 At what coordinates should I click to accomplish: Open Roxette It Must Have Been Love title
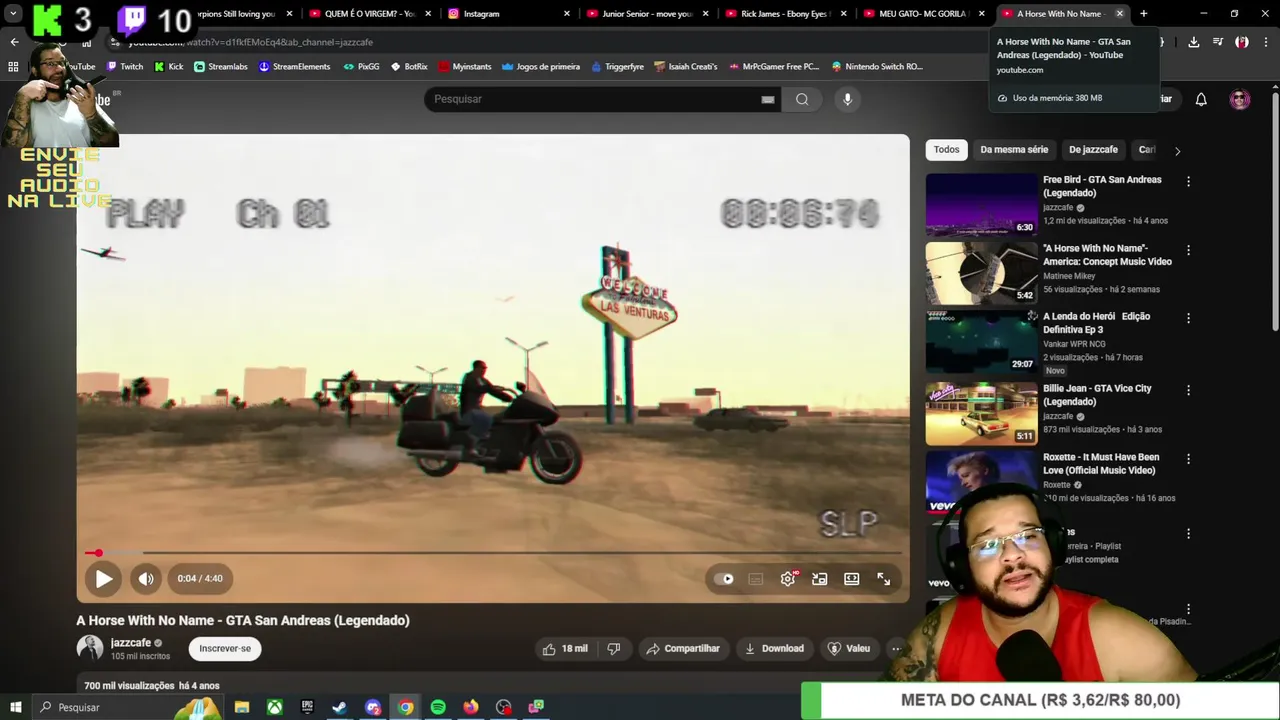pos(1101,464)
